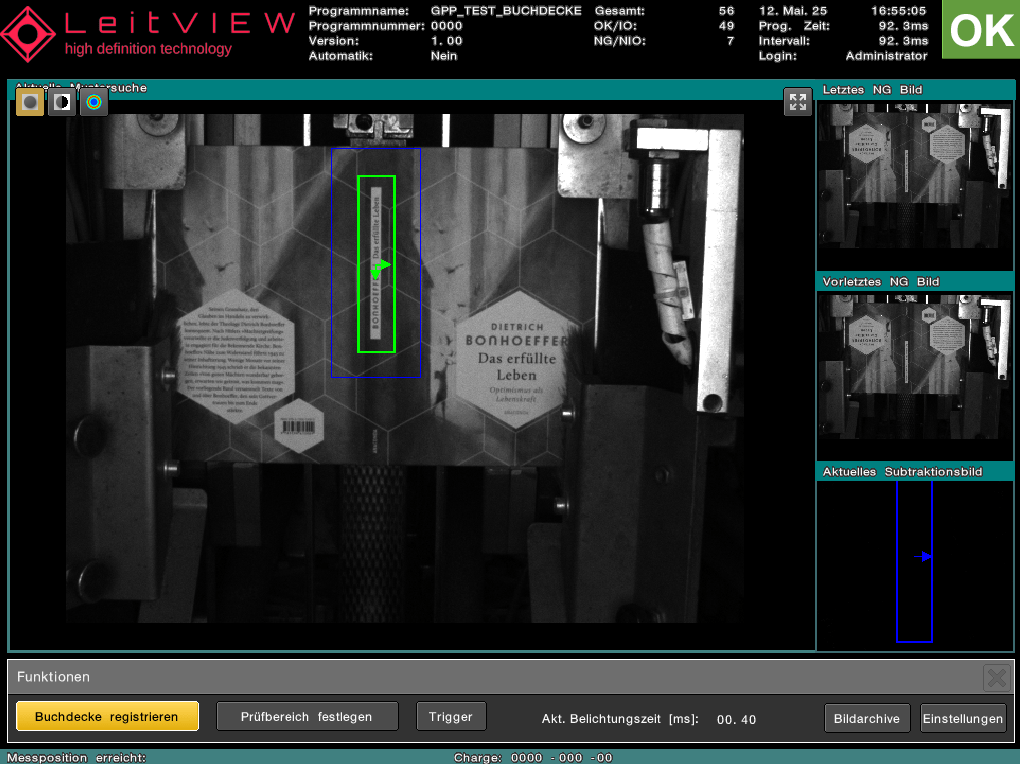Select the exposure time value 00. 40

click(x=736, y=720)
